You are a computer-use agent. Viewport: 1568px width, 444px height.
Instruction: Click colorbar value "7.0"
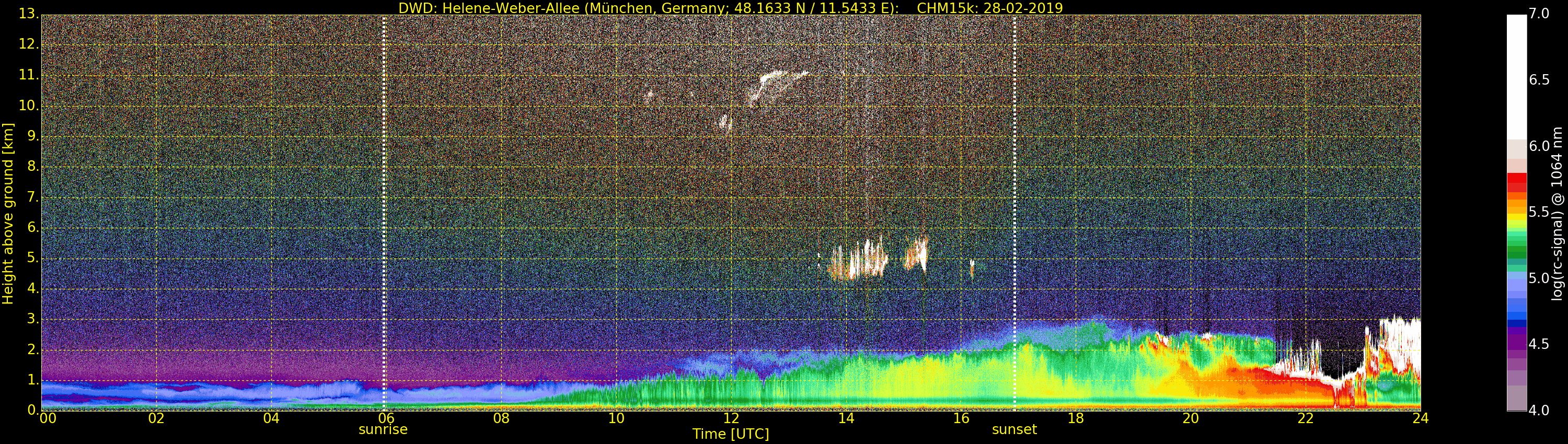coord(1539,14)
